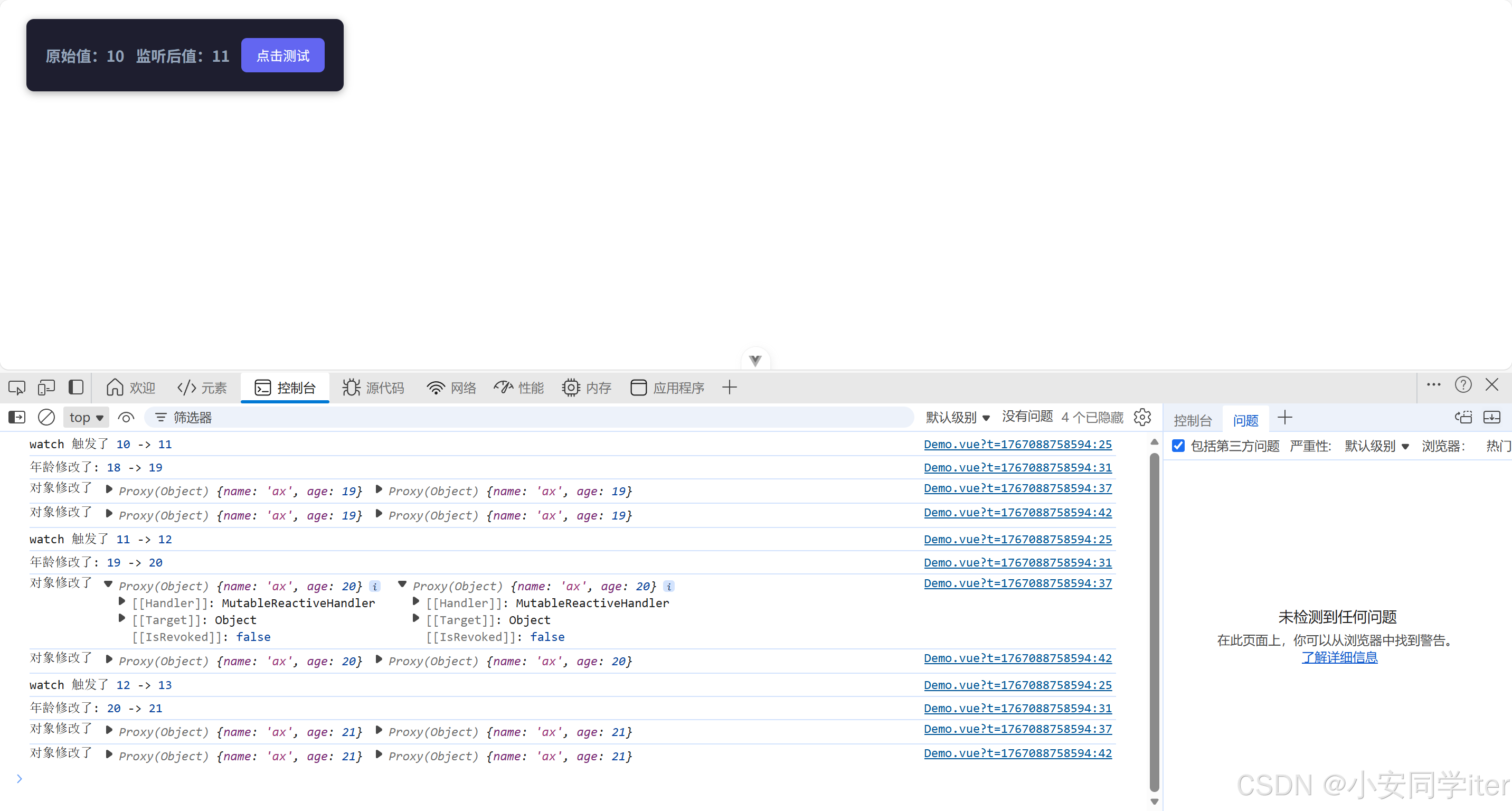Image resolution: width=1512 pixels, height=811 pixels.
Task: Close the DevTools panel
Action: (1491, 384)
